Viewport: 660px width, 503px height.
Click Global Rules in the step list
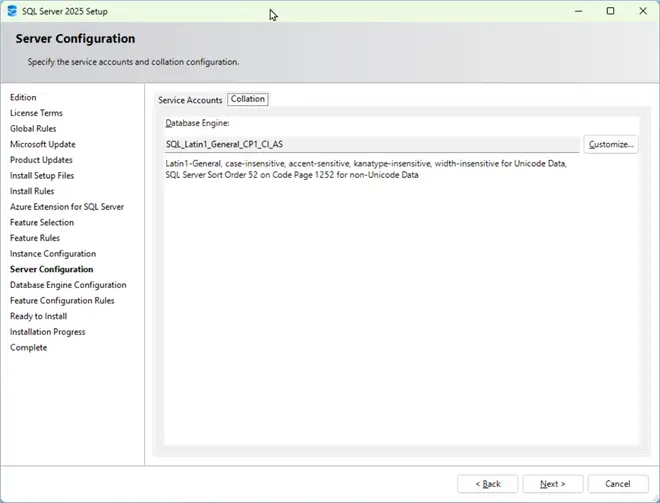(33, 128)
